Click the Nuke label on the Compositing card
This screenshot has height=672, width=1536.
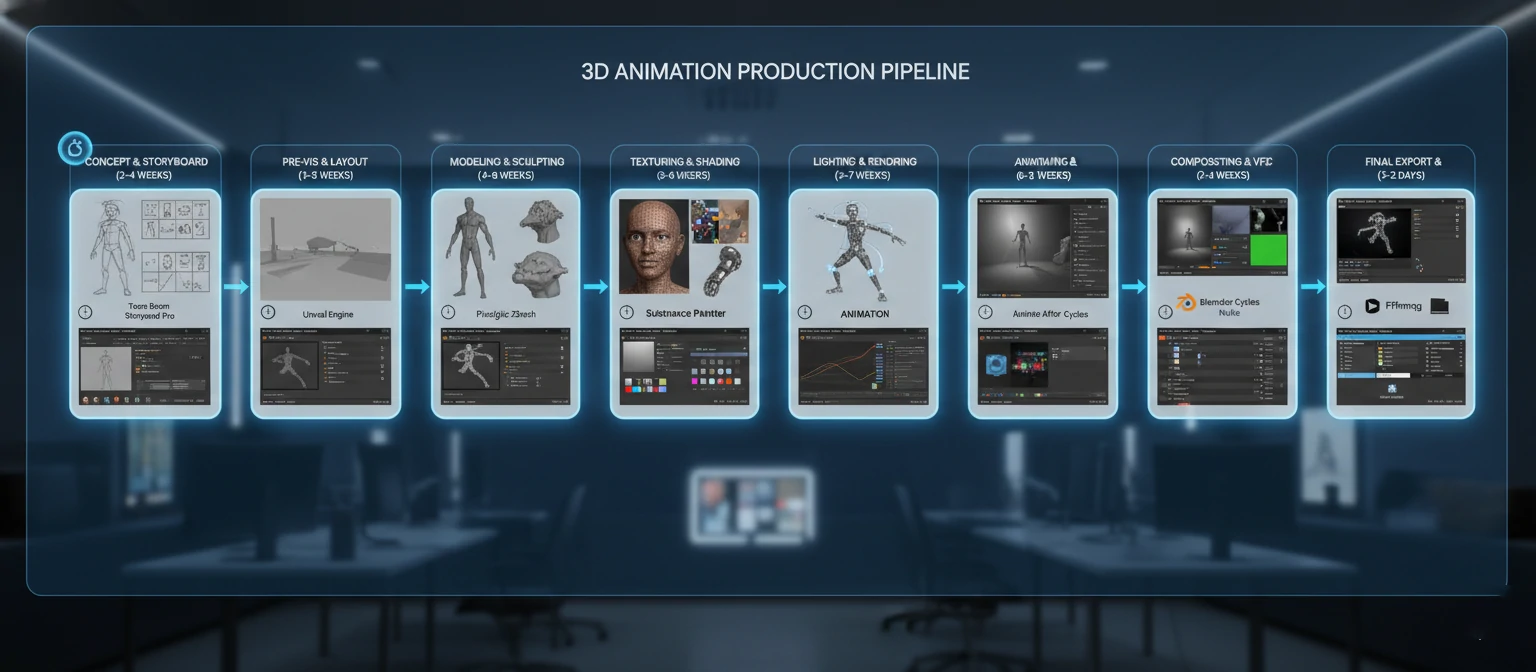click(1229, 313)
